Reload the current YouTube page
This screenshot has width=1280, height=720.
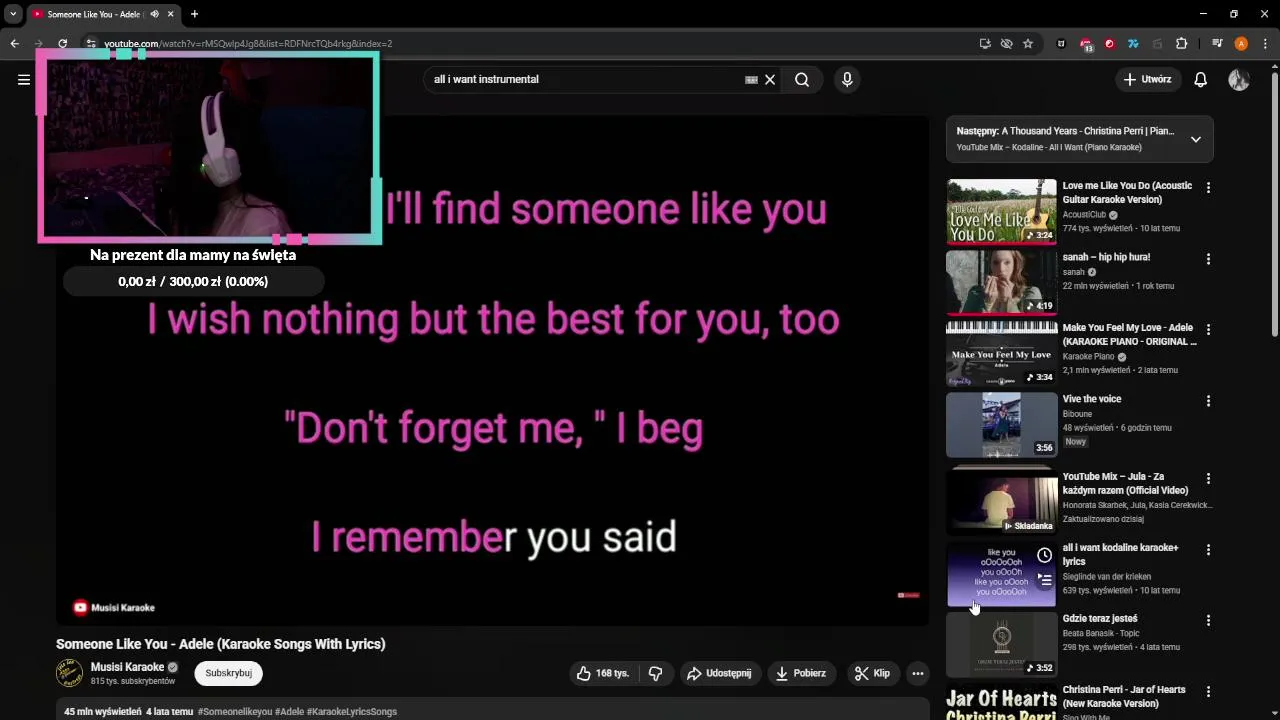62,44
